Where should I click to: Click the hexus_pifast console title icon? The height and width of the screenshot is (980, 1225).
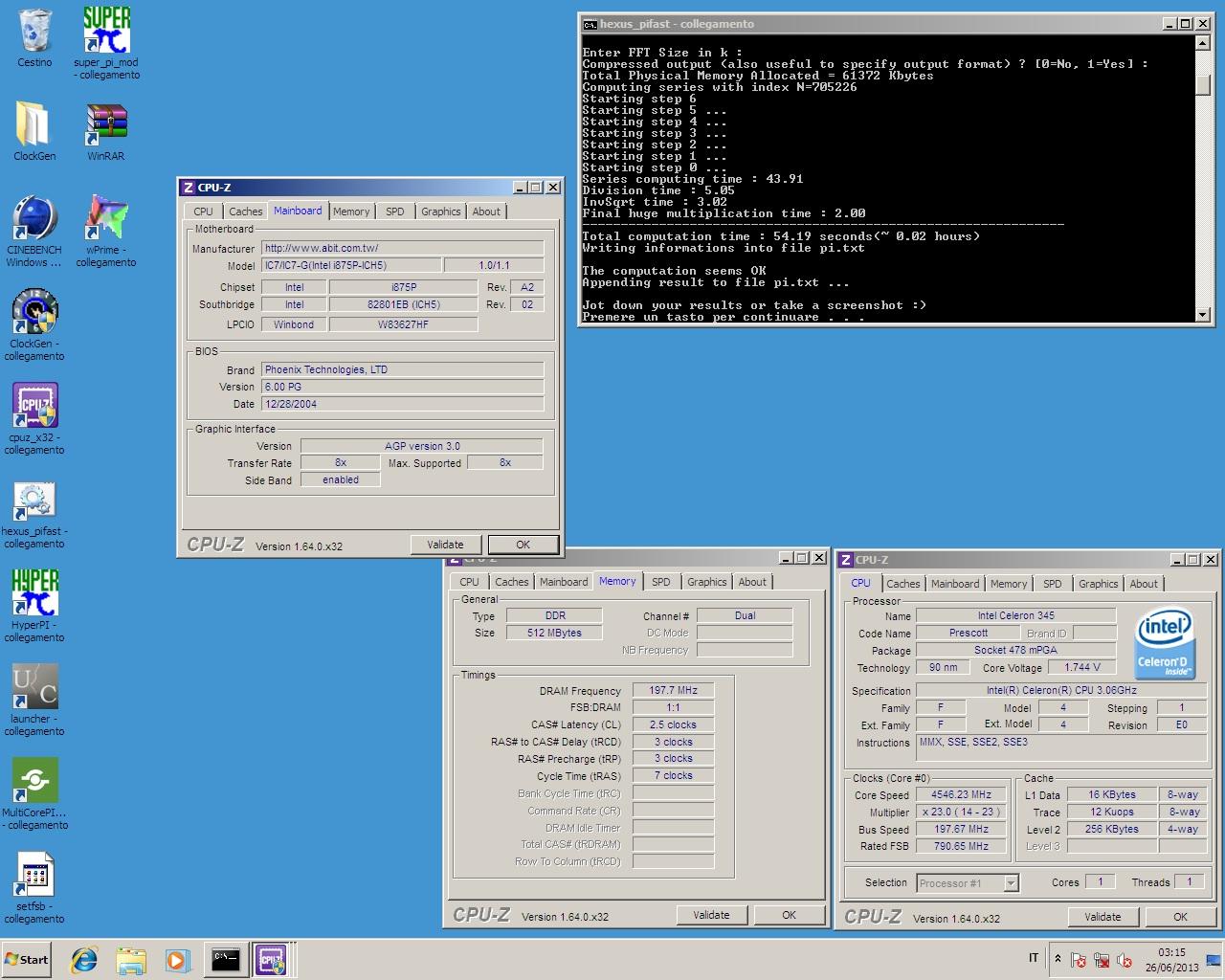(590, 24)
